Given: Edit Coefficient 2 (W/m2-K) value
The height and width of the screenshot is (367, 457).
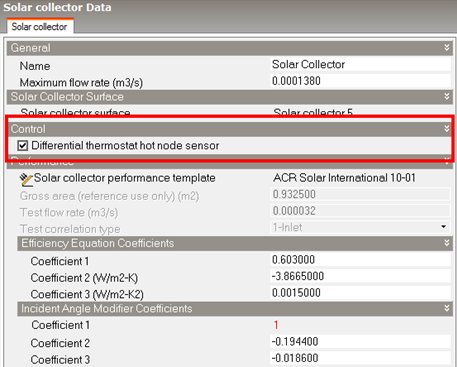Looking at the screenshot, I should click(x=361, y=276).
